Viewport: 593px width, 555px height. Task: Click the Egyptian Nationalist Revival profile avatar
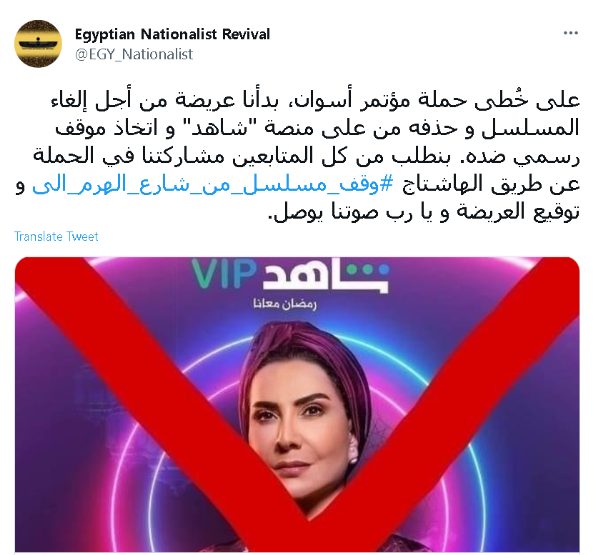38,43
